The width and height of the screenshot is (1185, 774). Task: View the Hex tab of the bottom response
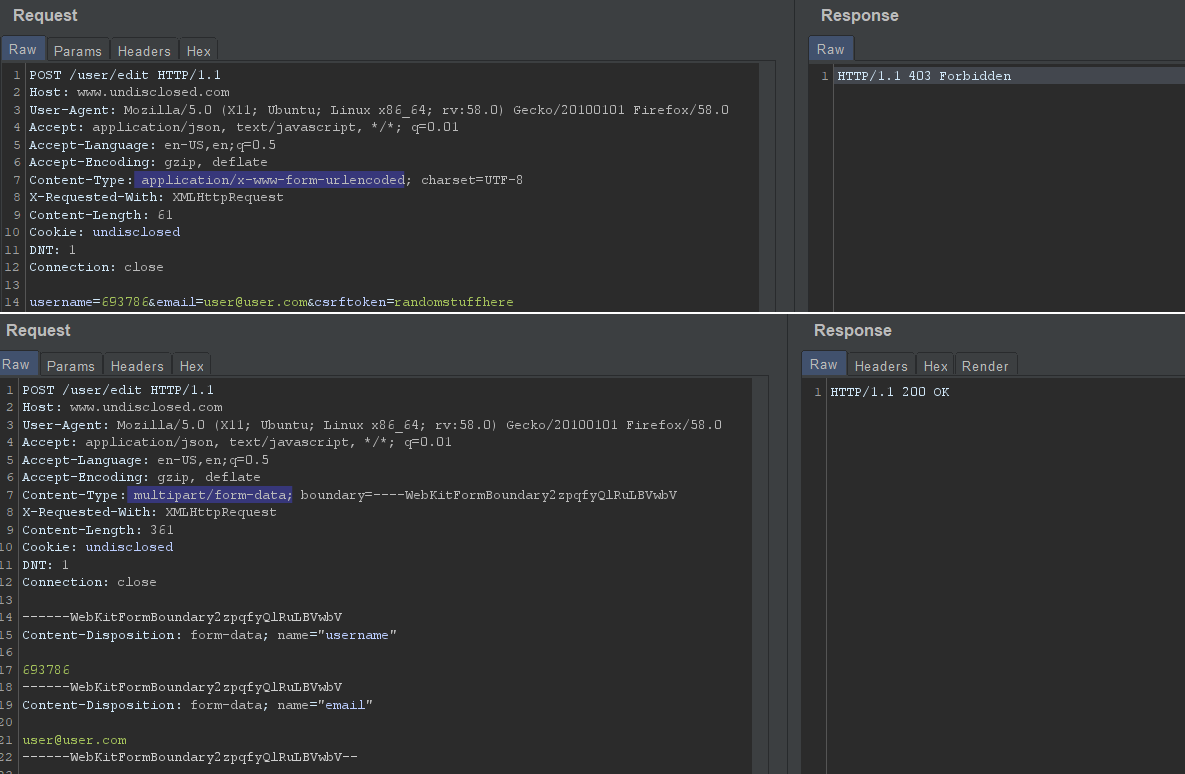(x=935, y=365)
